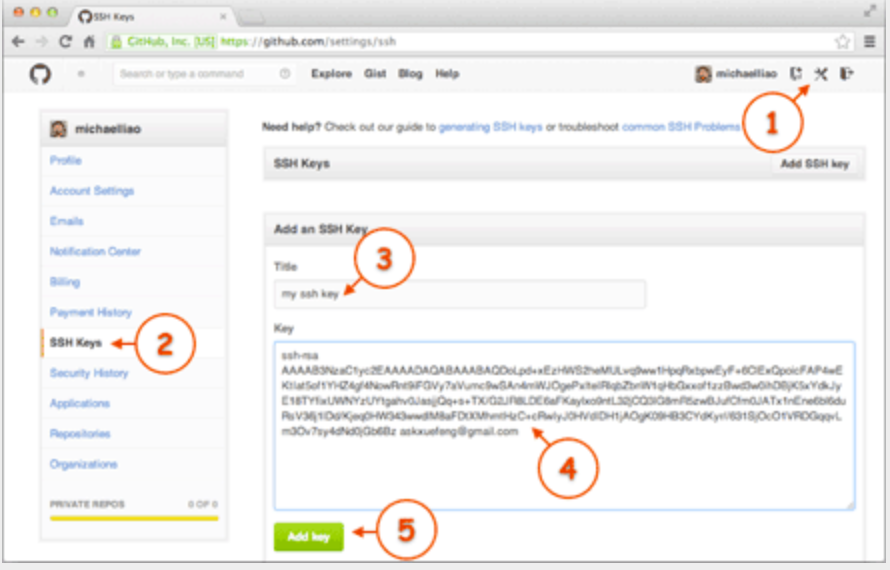Image resolution: width=890 pixels, height=570 pixels.
Task: Bookmark page with star icon
Action: coord(842,41)
